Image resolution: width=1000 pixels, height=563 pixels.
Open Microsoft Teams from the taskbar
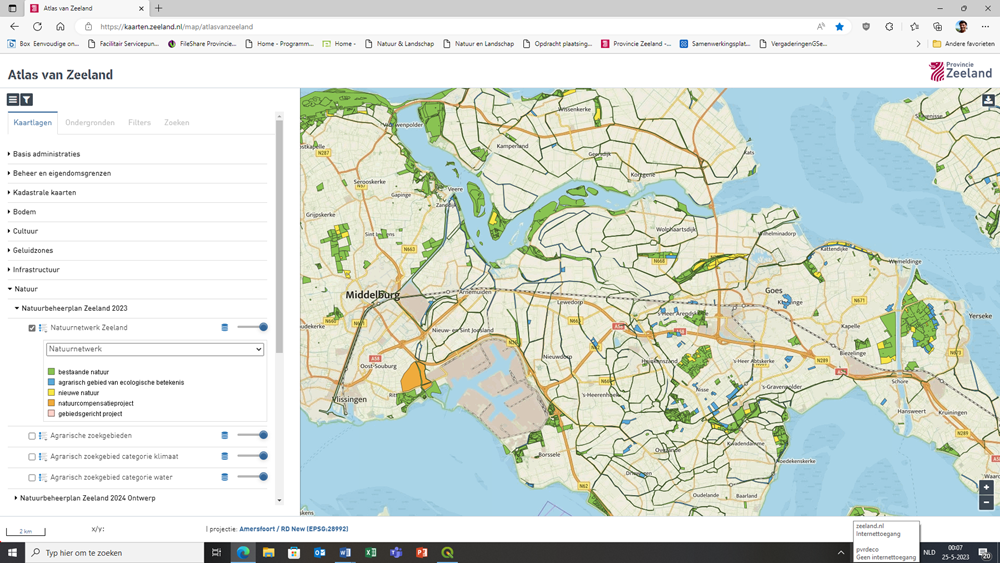point(396,553)
